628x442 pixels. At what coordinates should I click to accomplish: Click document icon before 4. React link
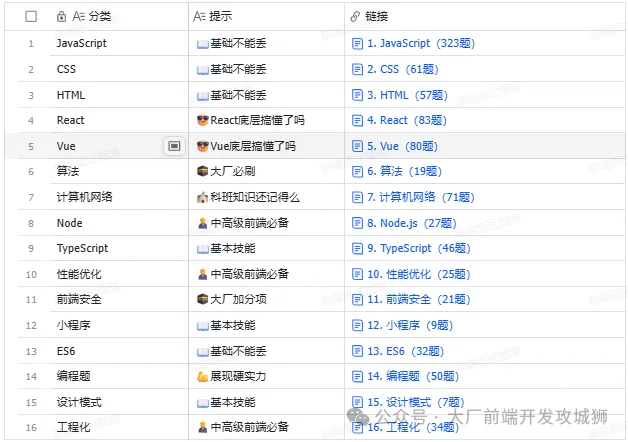pyautogui.click(x=357, y=120)
